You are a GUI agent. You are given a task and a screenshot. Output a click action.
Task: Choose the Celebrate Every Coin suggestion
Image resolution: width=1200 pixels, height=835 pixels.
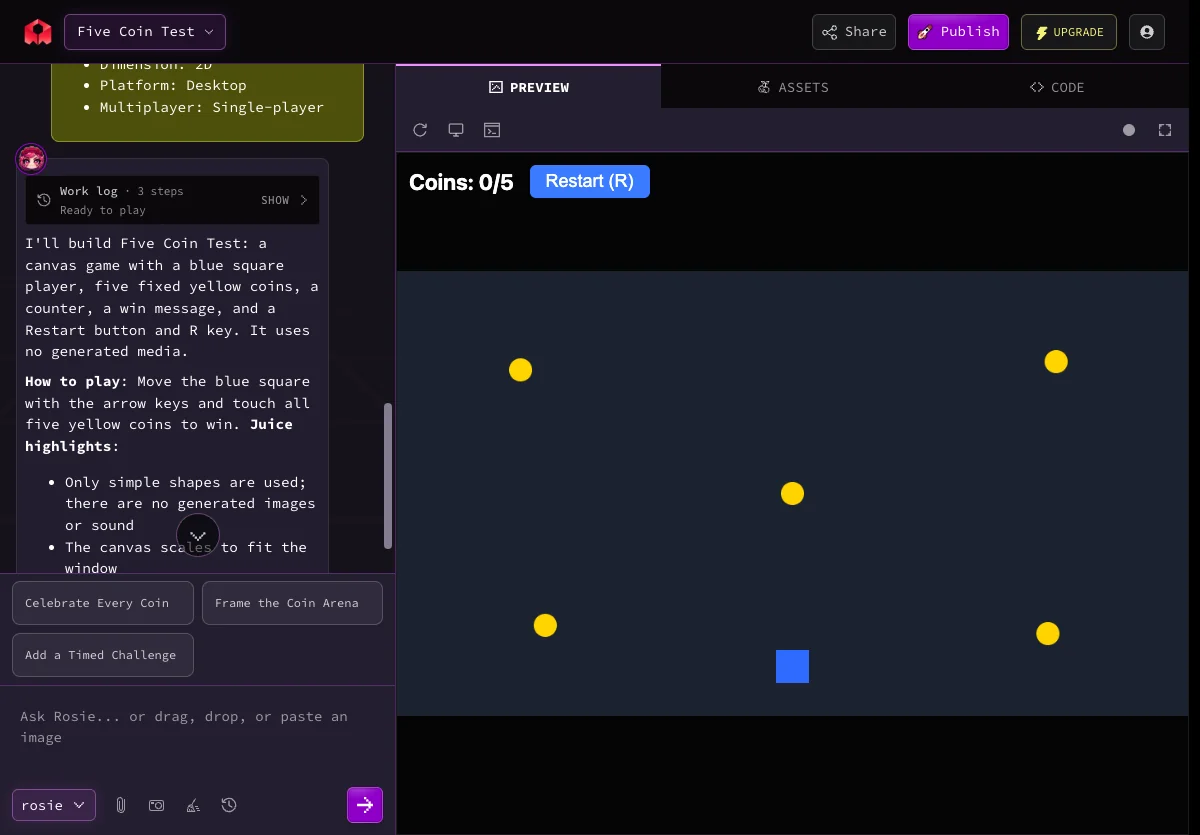[x=103, y=603]
